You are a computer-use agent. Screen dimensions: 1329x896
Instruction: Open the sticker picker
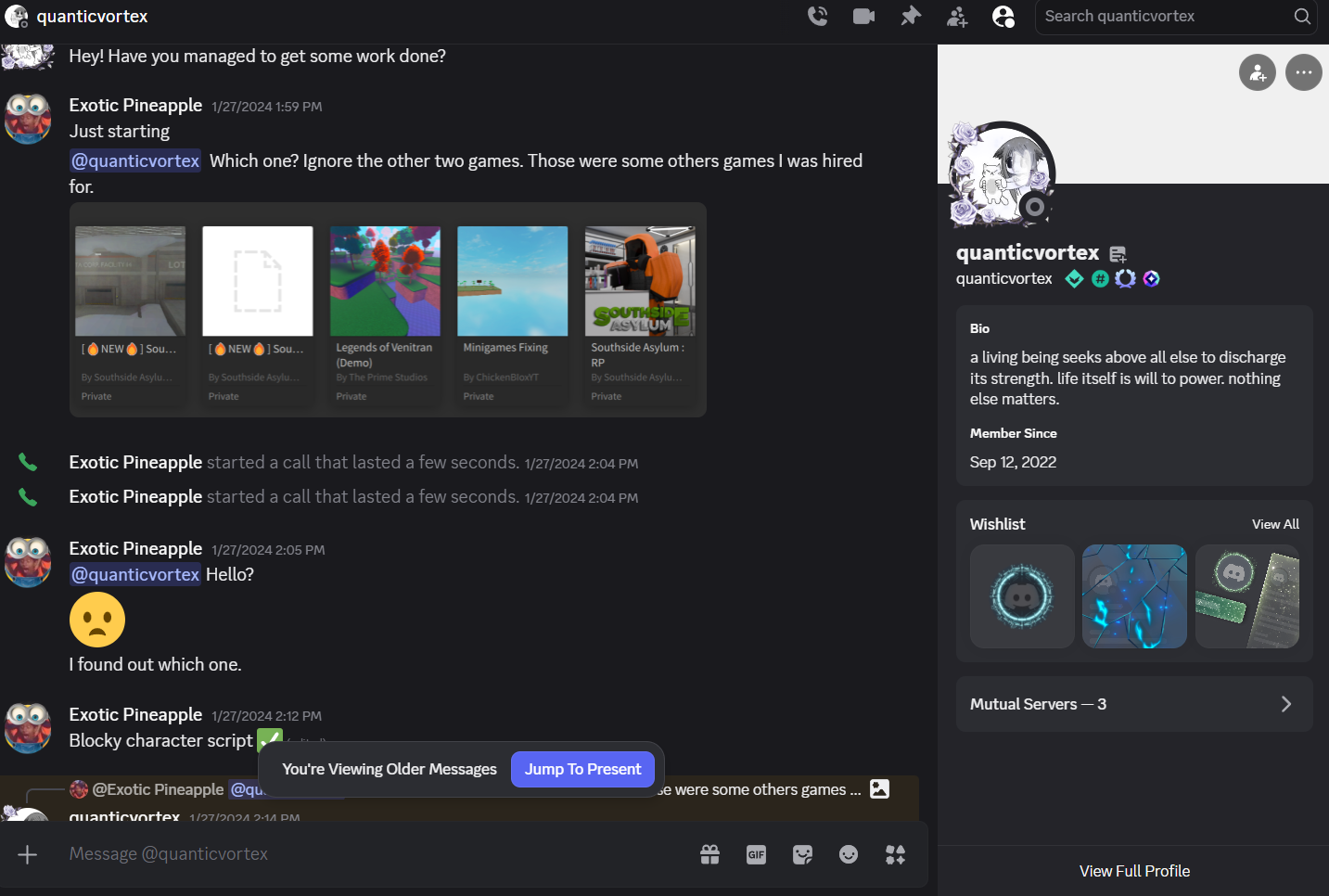[x=802, y=854]
